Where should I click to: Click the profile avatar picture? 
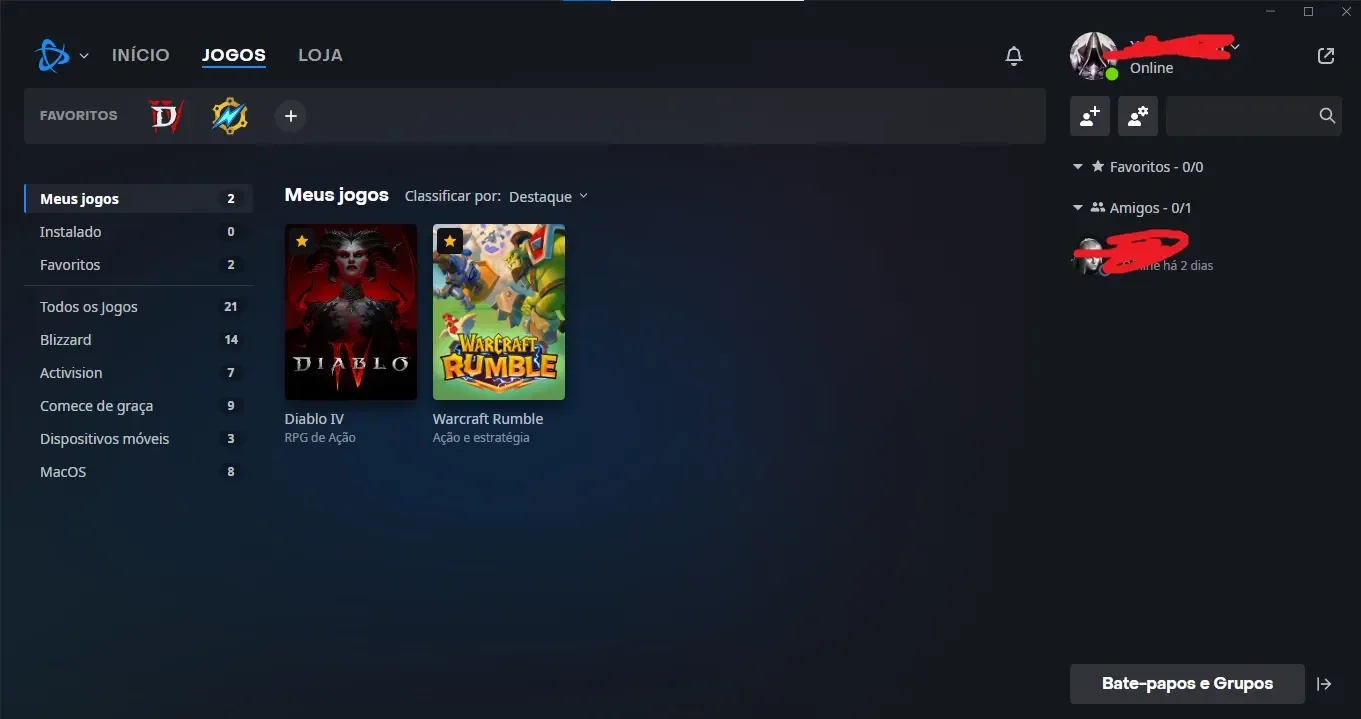(1094, 56)
